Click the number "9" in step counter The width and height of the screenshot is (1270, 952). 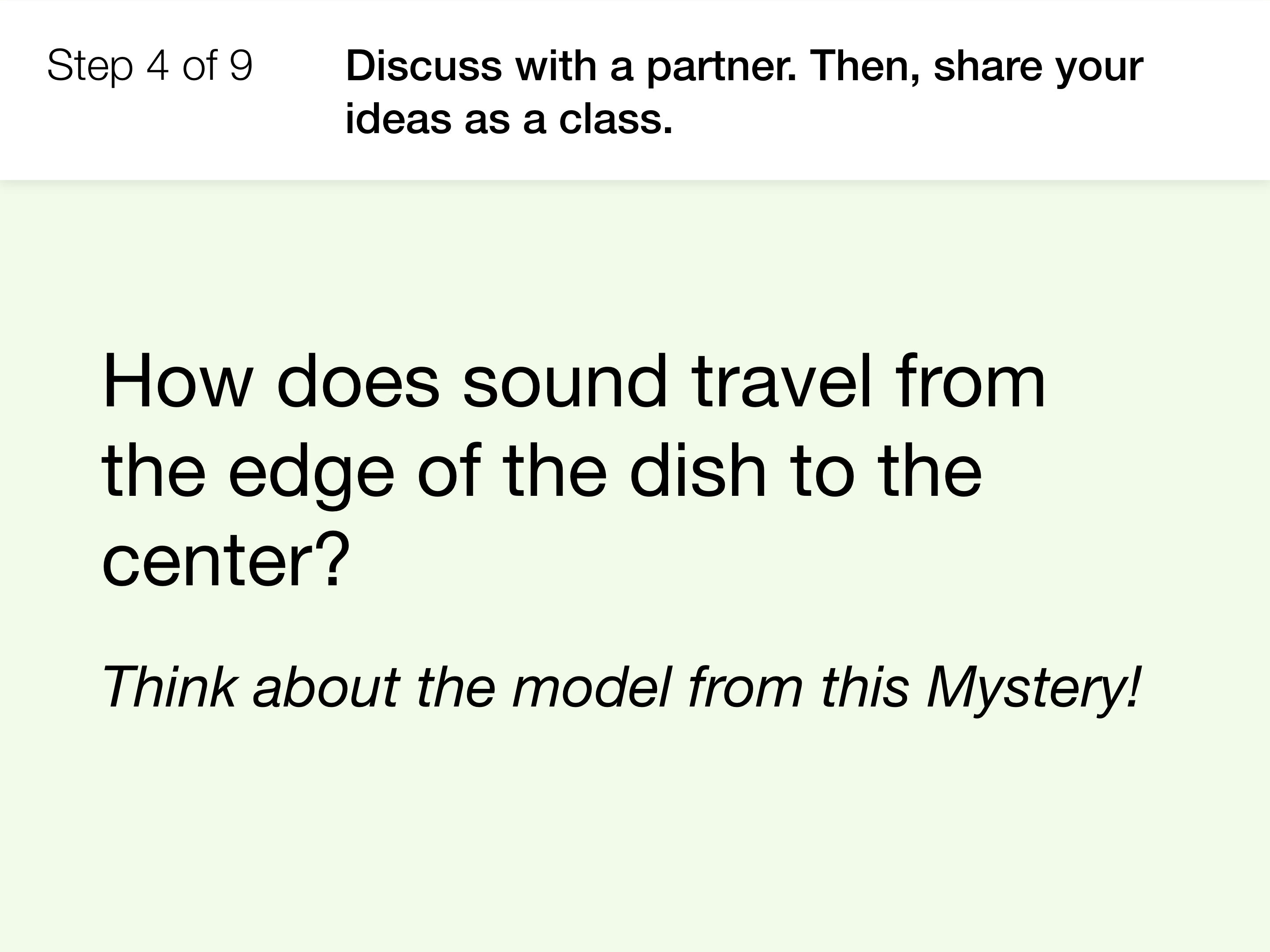pyautogui.click(x=241, y=66)
